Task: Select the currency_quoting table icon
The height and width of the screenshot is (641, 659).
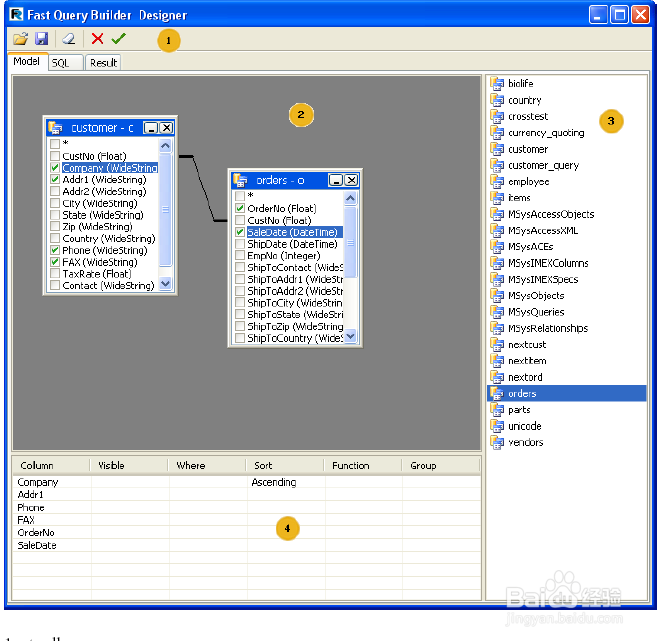Action: click(x=497, y=133)
